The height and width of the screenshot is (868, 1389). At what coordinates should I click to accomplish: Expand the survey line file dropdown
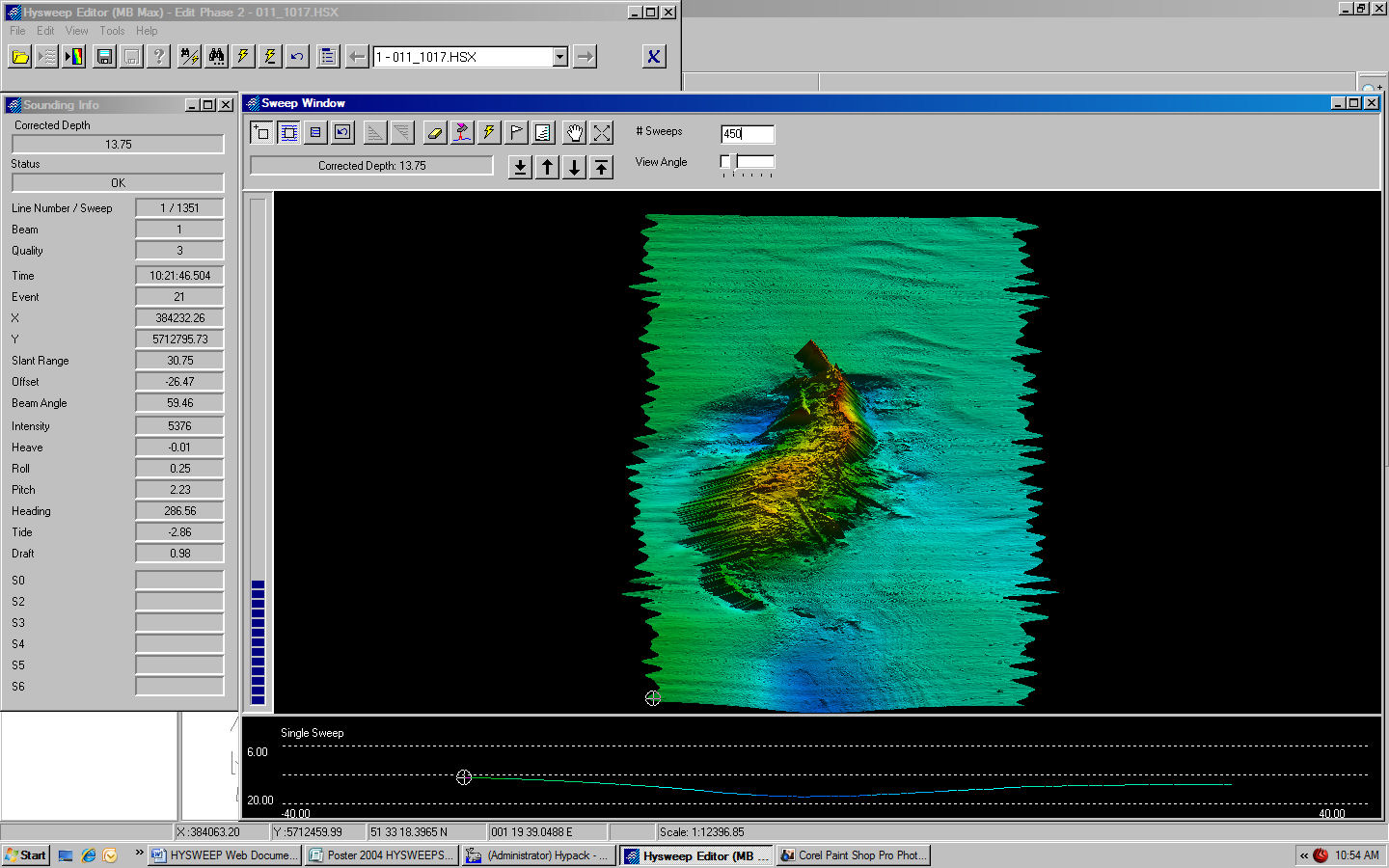559,56
